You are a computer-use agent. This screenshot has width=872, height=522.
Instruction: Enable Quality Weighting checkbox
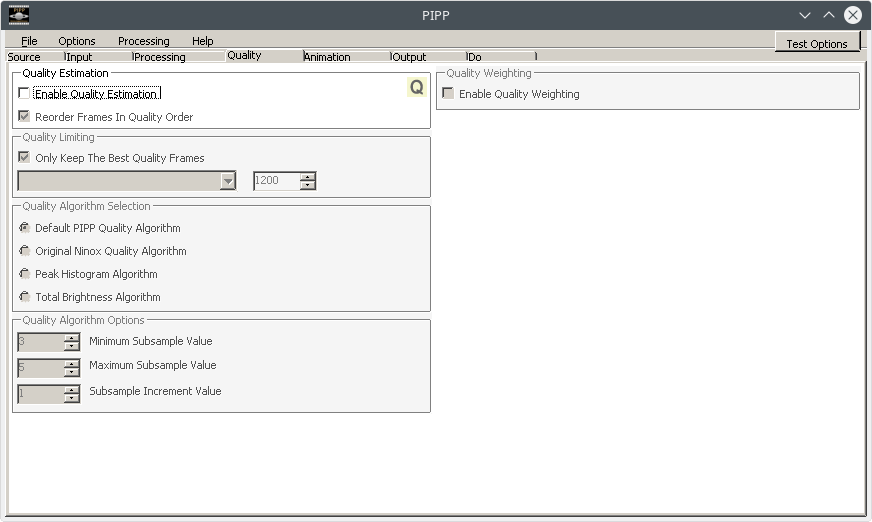point(448,93)
